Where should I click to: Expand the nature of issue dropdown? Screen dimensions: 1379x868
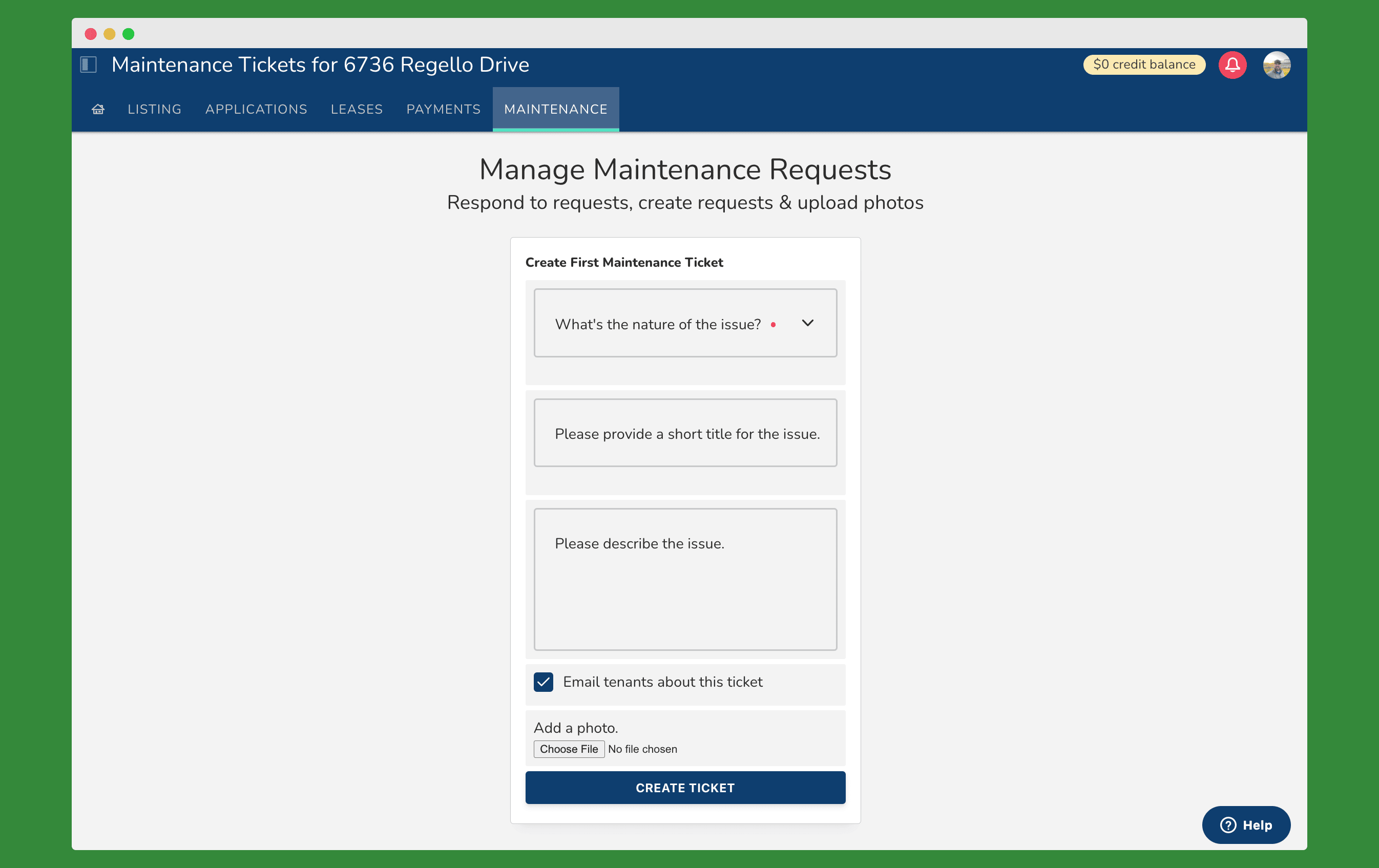tap(809, 323)
